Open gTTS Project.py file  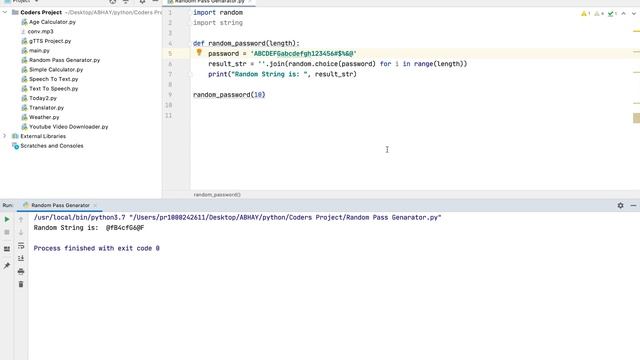click(x=50, y=41)
